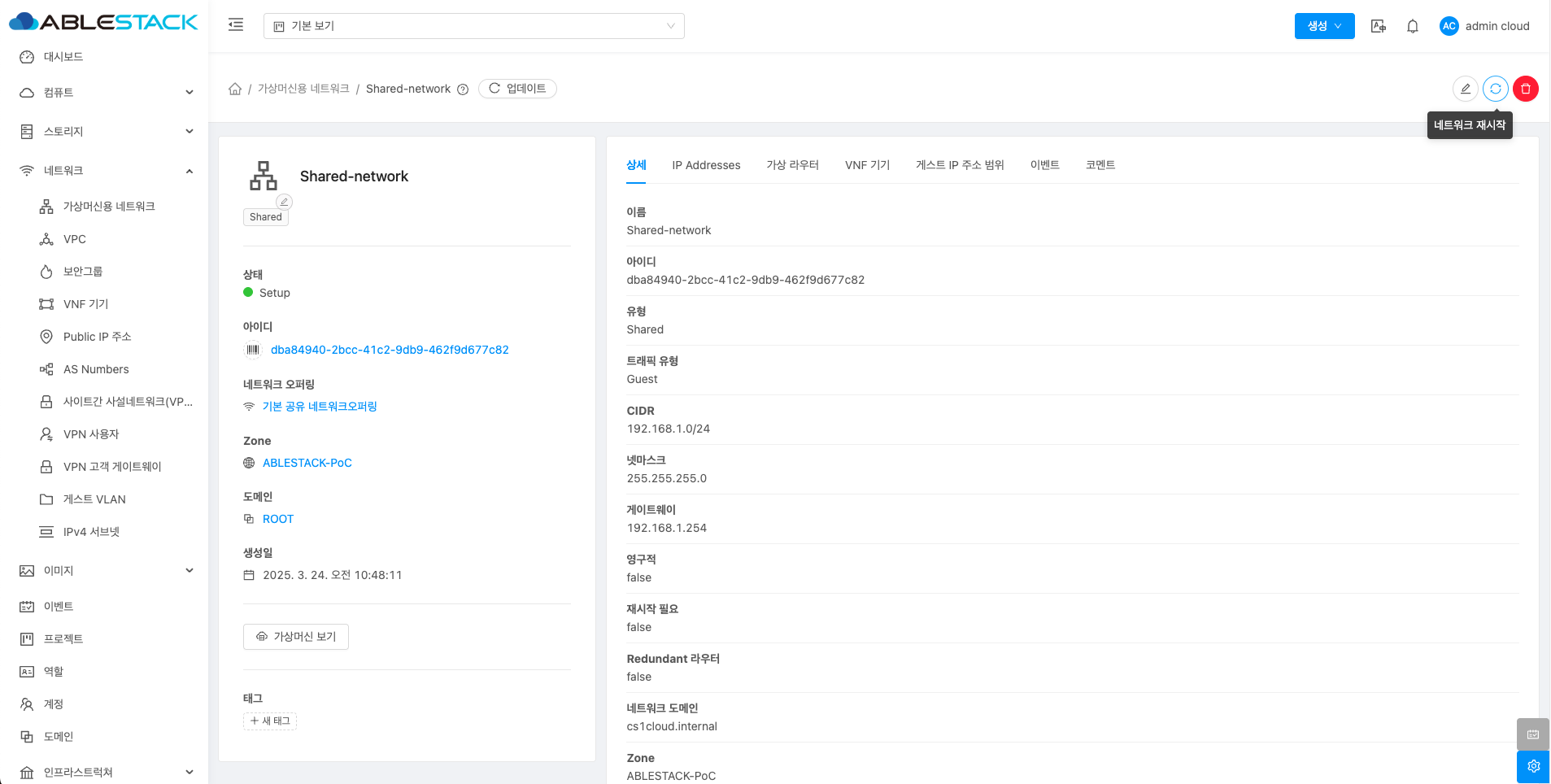
Task: Click the 가상머신 보기 button
Action: pyautogui.click(x=296, y=637)
